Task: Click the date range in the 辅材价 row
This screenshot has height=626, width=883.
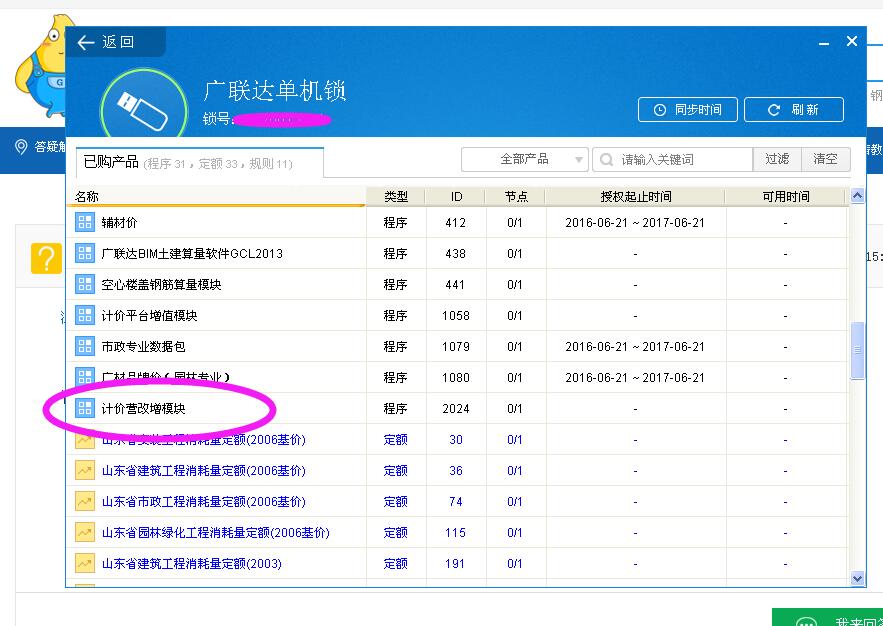Action: tap(635, 223)
